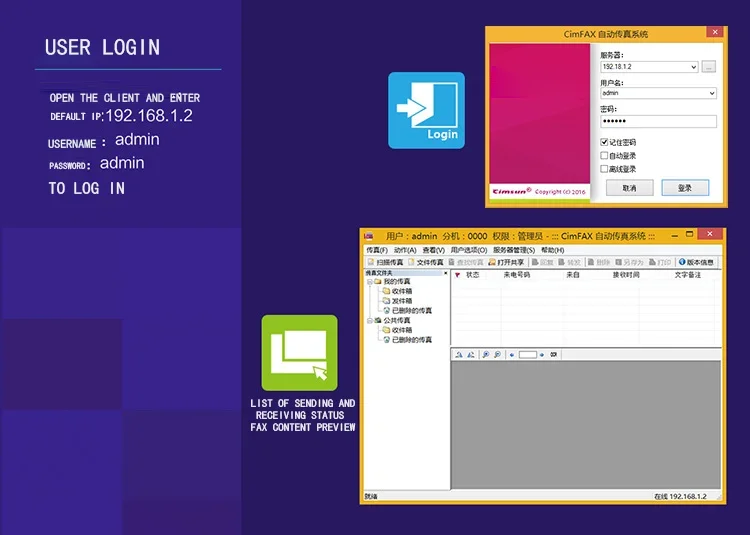Click the 取消 cancel button
This screenshot has height=535, width=750.
(x=629, y=188)
